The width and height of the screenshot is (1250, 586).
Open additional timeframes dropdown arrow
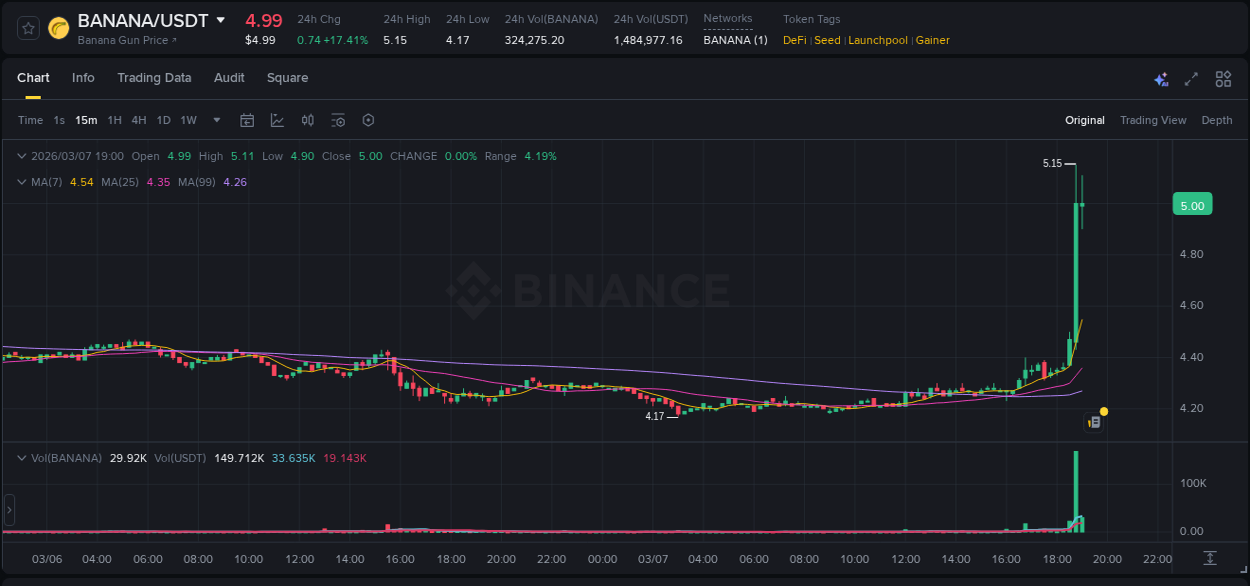[x=216, y=119]
